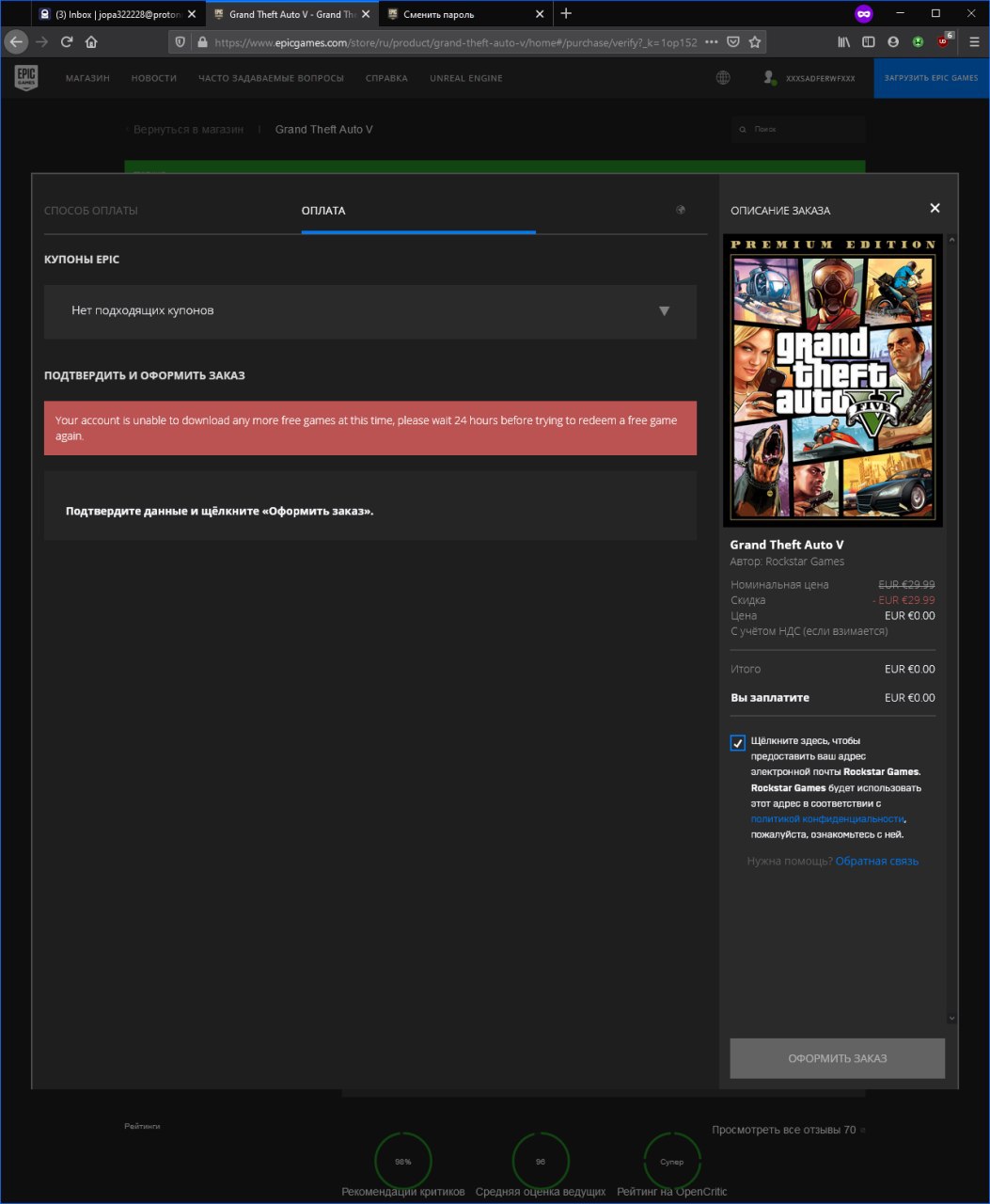Screen dimensions: 990x1204
Task: Click Просмотреть все отзывы 70 link
Action: (x=786, y=1130)
